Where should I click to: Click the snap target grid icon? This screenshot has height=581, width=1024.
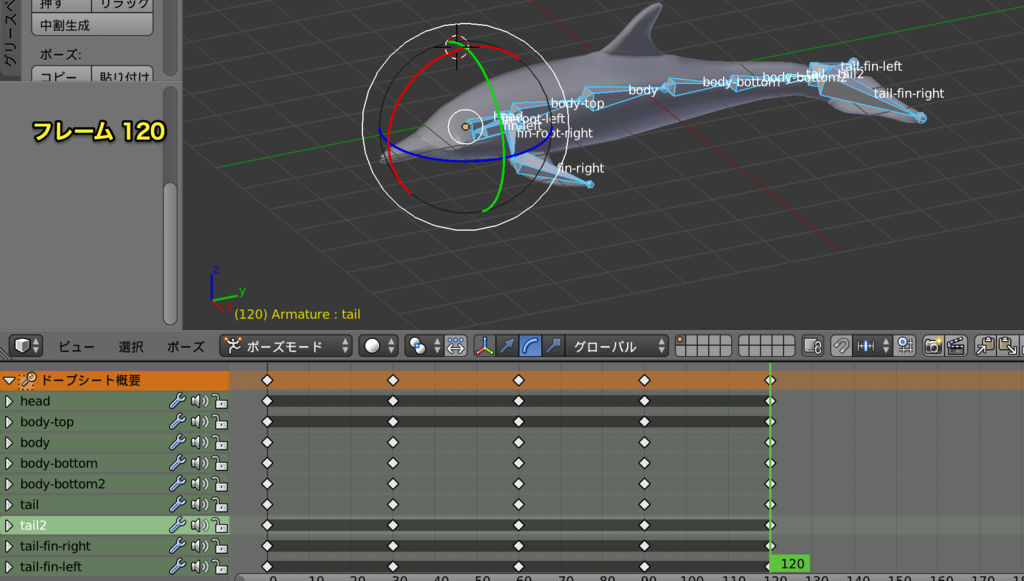click(x=905, y=346)
